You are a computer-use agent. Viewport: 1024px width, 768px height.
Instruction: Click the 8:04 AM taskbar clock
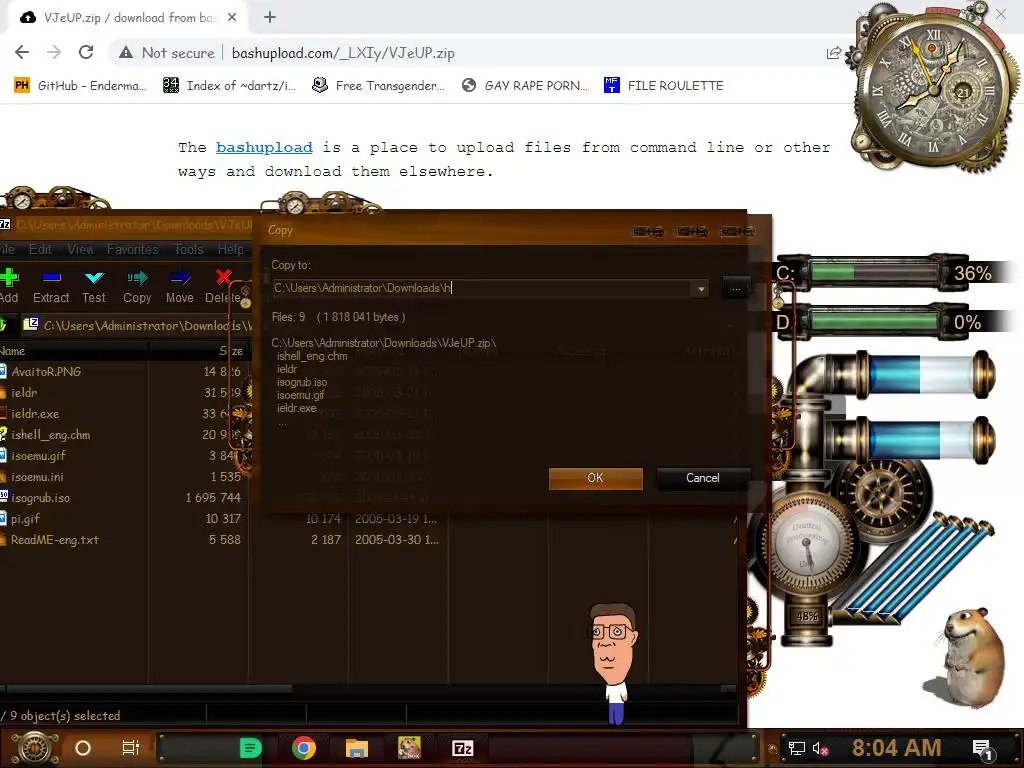click(896, 748)
